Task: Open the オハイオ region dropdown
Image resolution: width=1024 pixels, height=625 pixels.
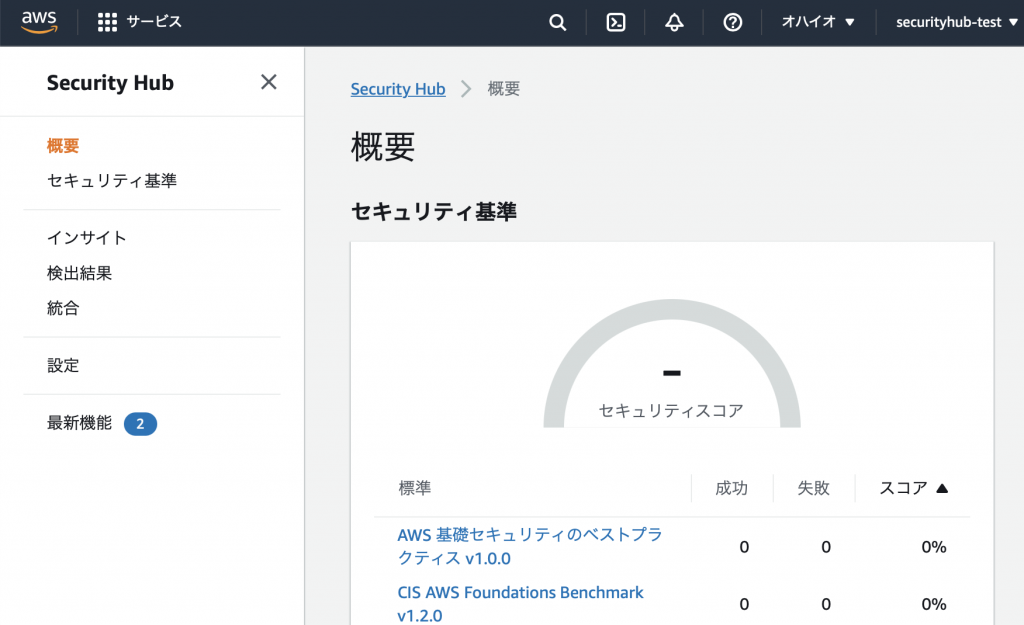Action: tap(818, 22)
